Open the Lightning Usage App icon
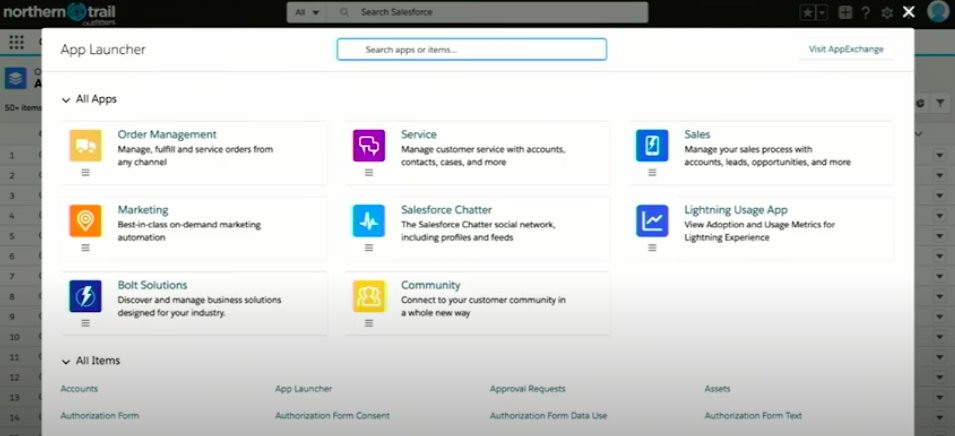 coord(652,221)
